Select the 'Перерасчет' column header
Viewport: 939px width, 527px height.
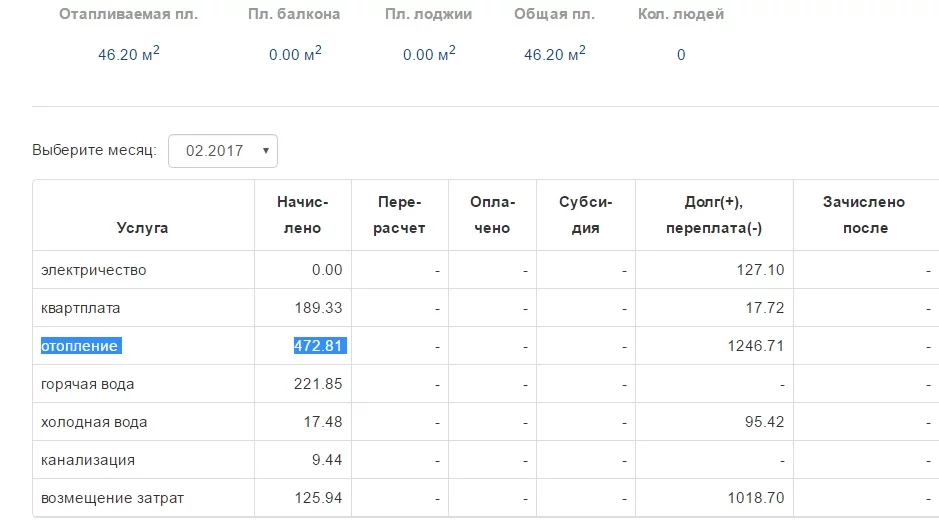click(400, 215)
